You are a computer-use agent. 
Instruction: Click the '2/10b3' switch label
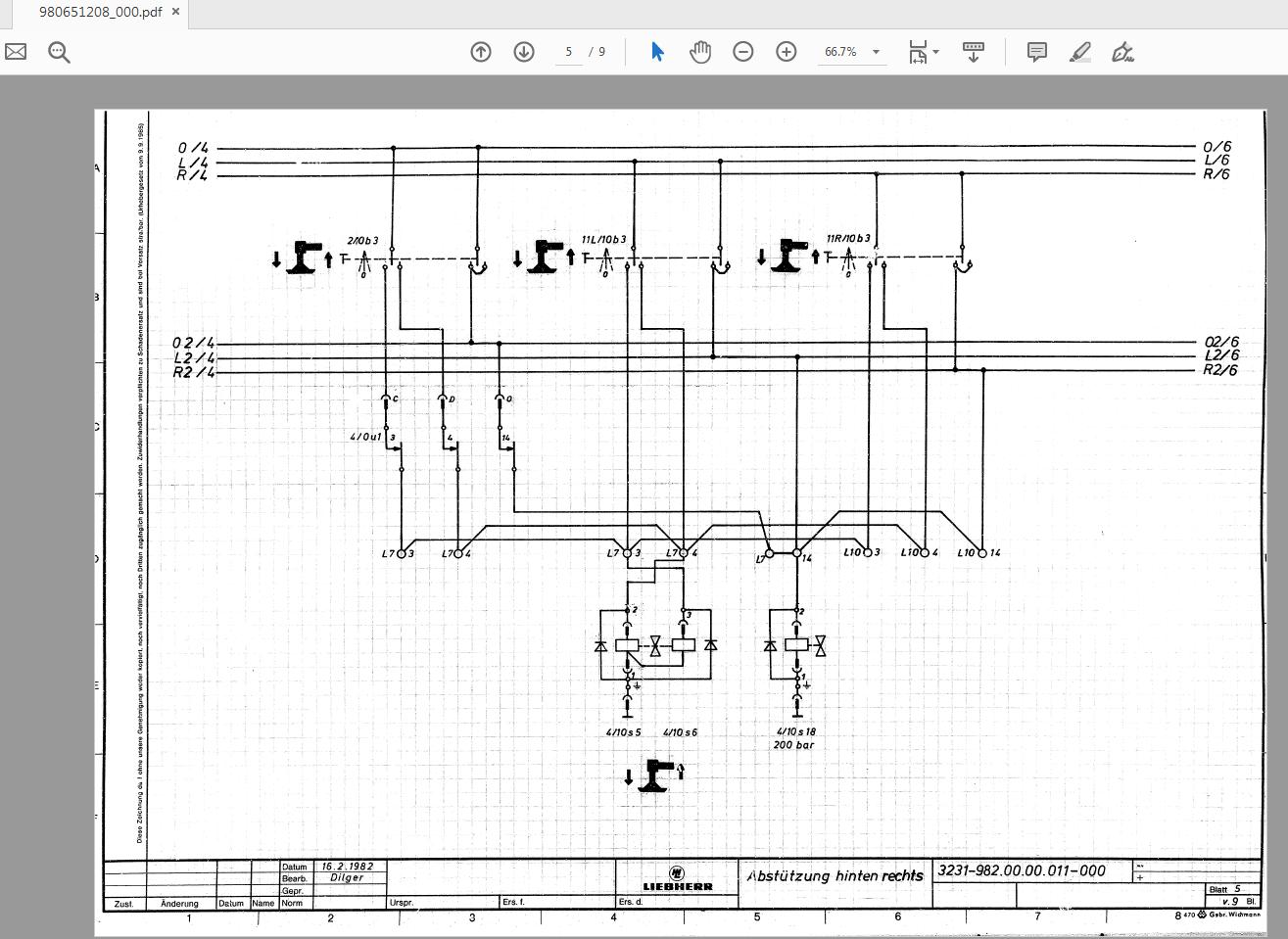tap(363, 240)
